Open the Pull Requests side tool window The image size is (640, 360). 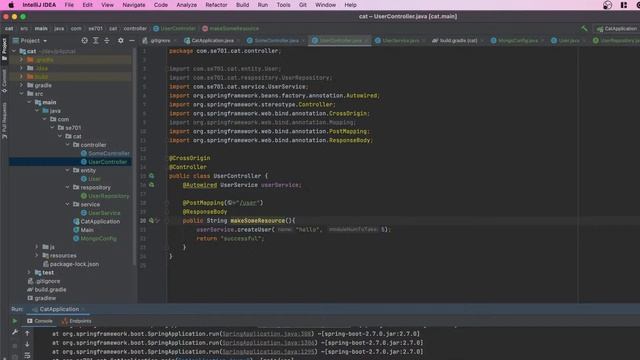click(x=4, y=121)
